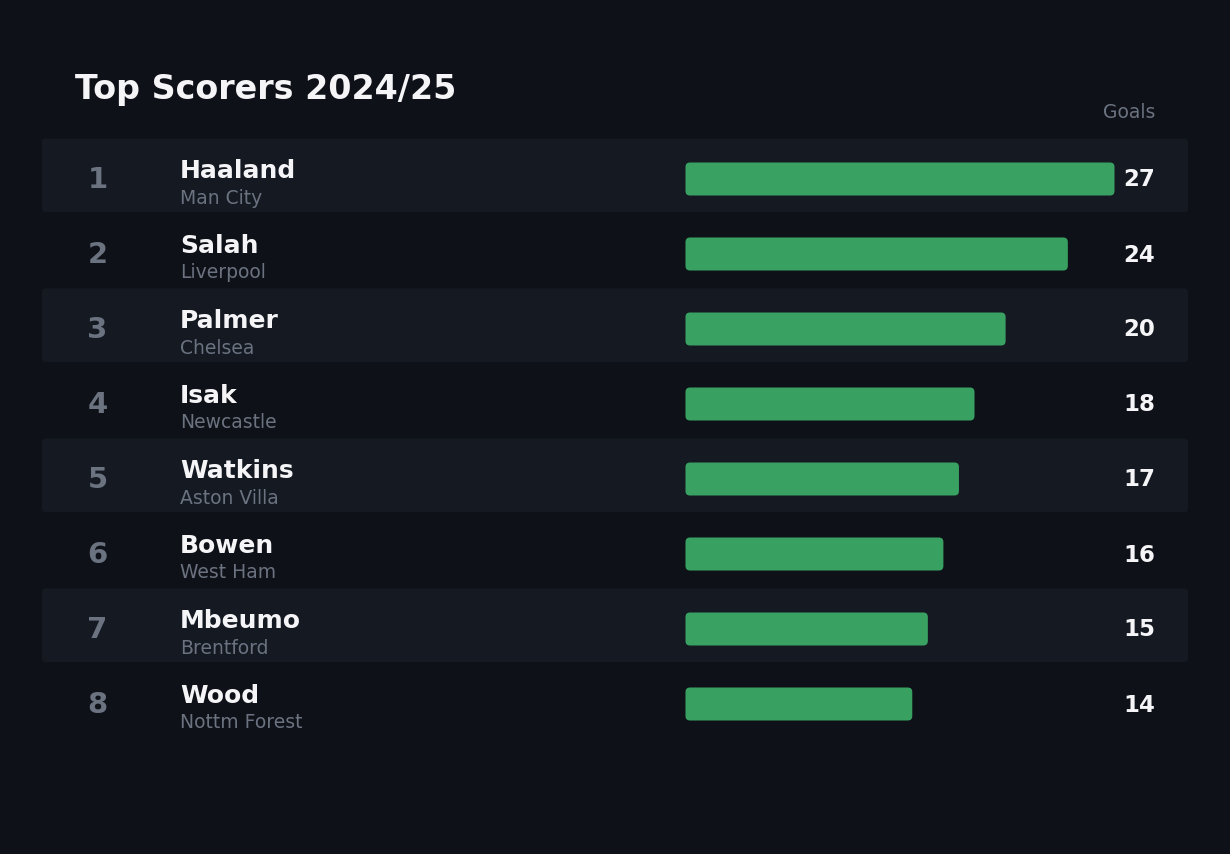Click the Aston Villa team label
Screen dimensions: 1230x854
click(229, 498)
